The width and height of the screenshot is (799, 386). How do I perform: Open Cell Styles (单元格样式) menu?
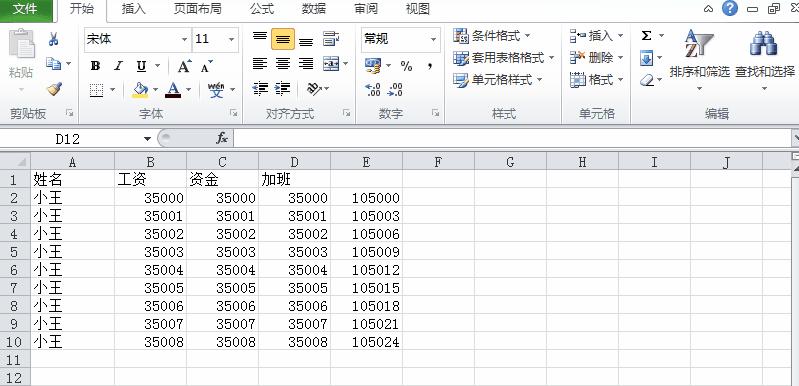pyautogui.click(x=498, y=80)
